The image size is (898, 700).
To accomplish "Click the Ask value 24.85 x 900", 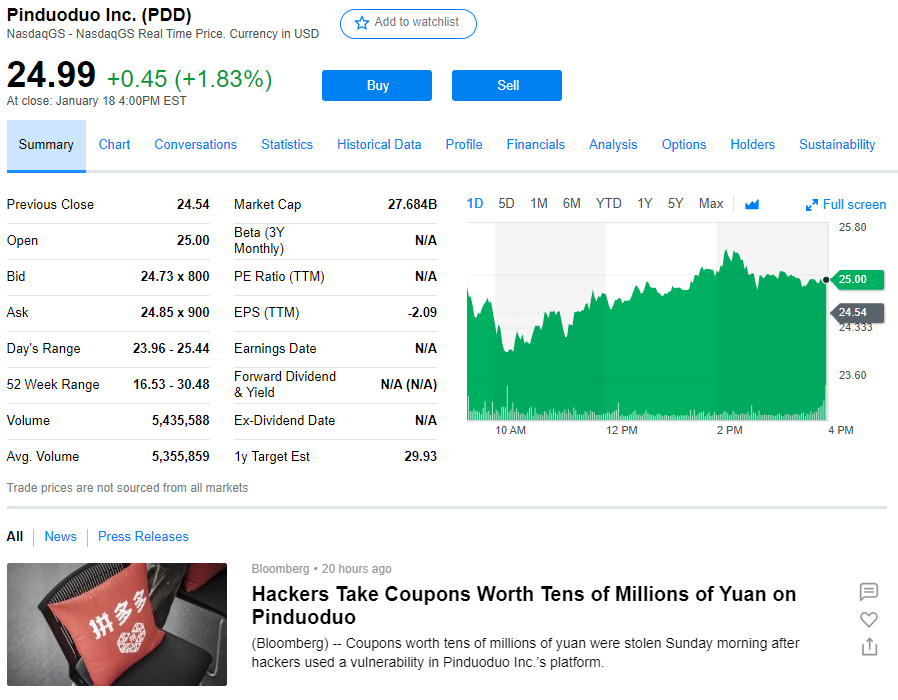I will click(x=175, y=312).
